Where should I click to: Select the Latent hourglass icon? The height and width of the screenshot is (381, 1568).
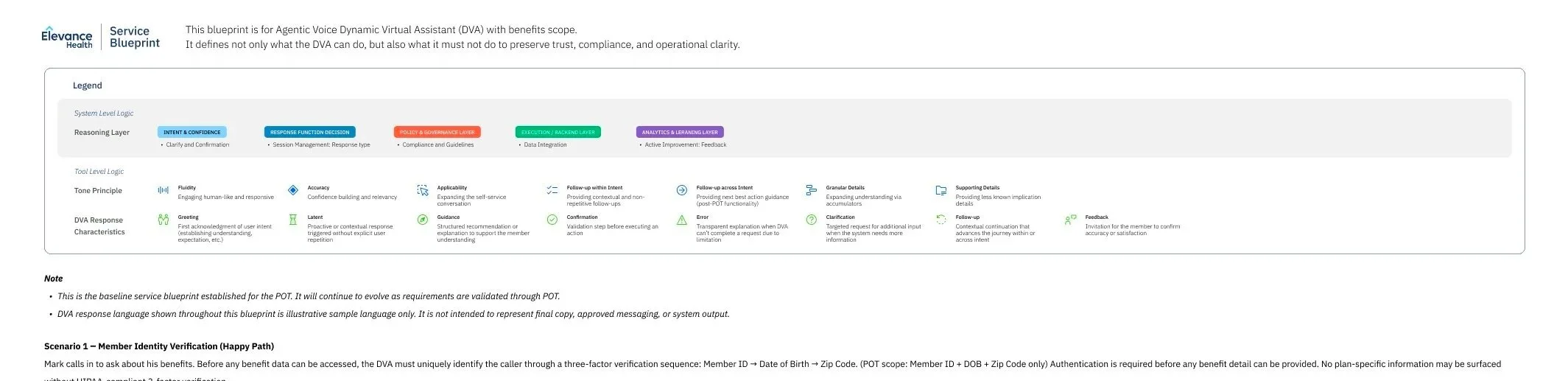(x=293, y=220)
